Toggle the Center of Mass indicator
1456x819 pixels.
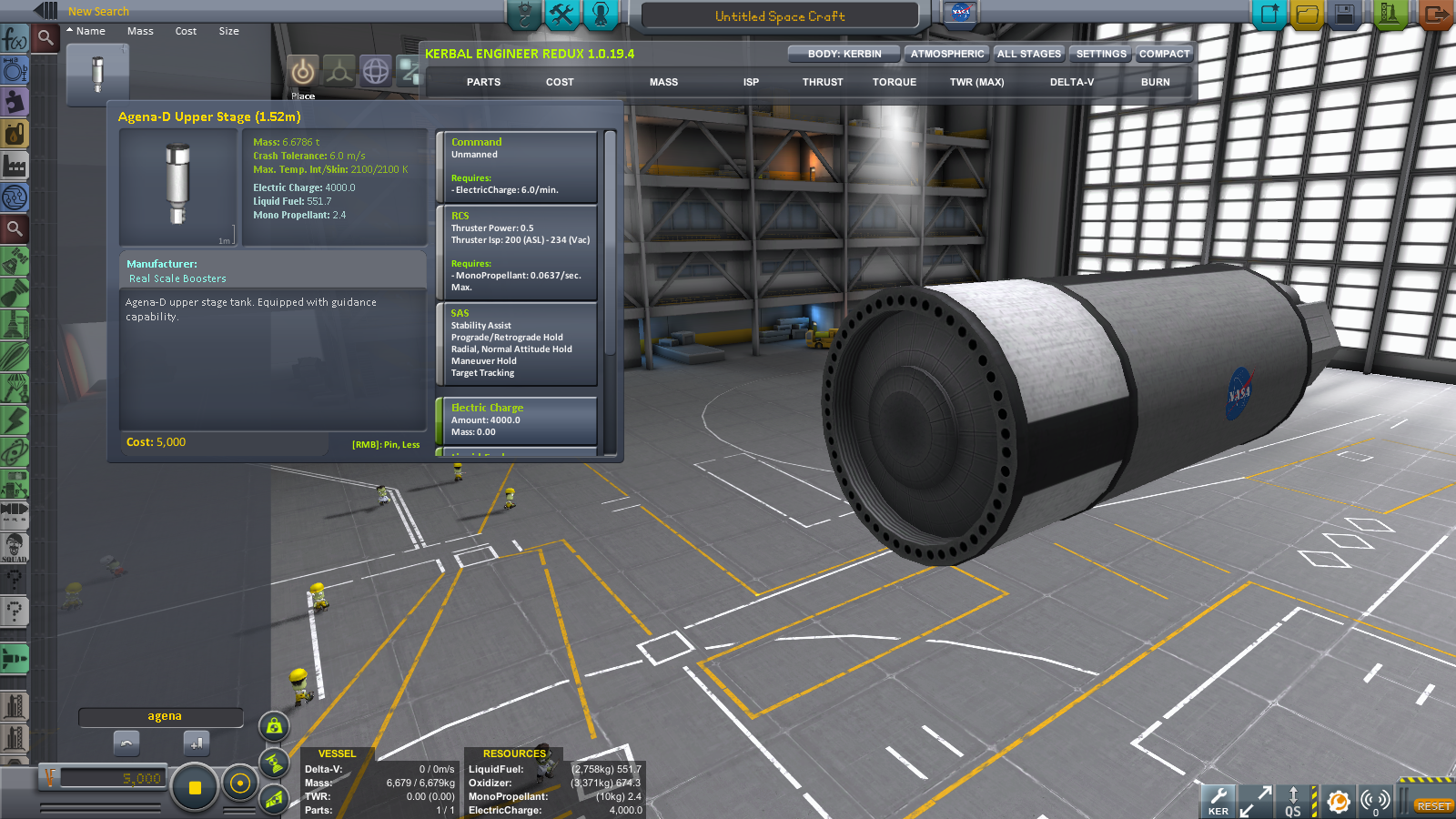(274, 726)
